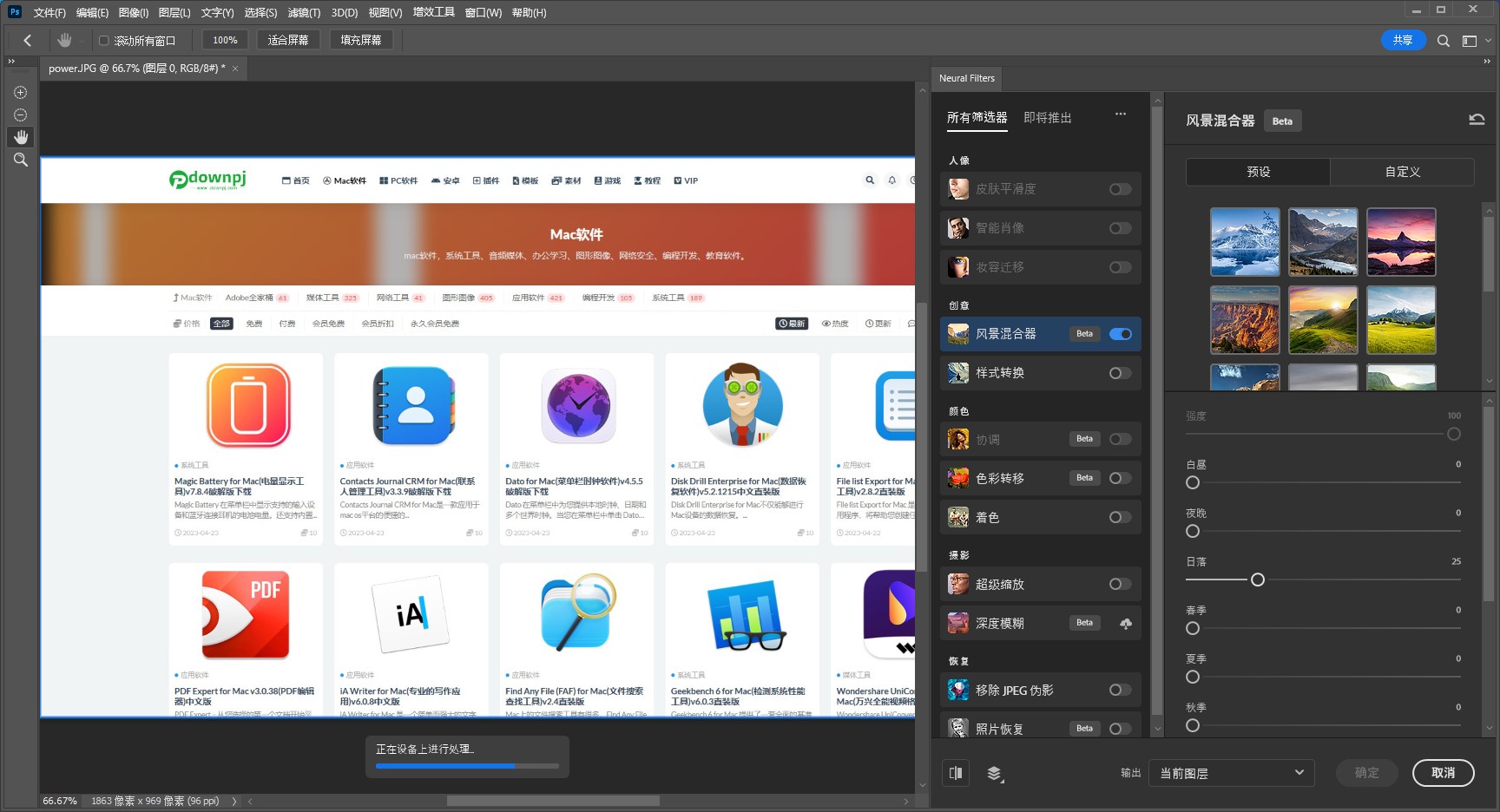This screenshot has width=1500, height=812.
Task: Enable the 样式转换 filter toggle
Action: (x=1120, y=373)
